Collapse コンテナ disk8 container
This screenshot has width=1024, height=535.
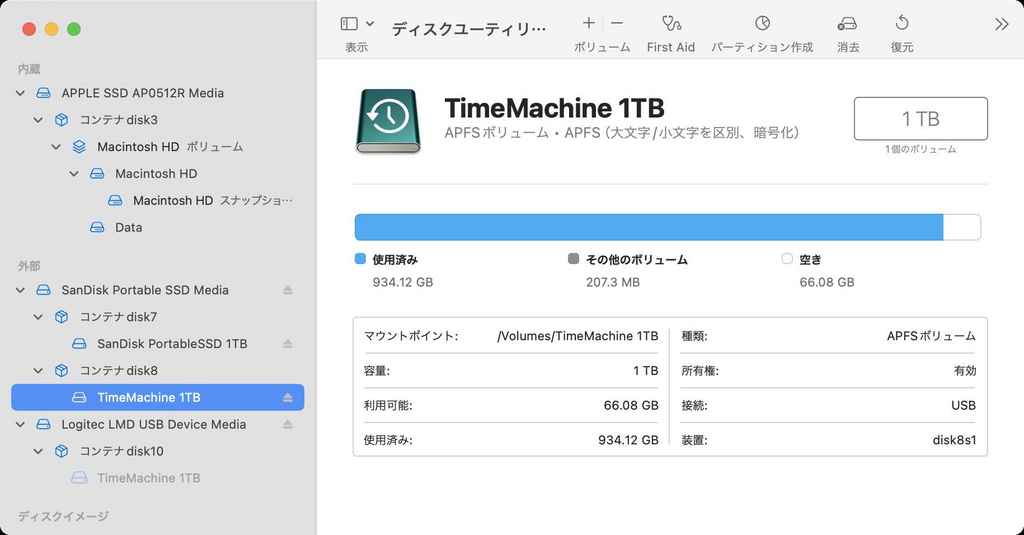[x=38, y=370]
